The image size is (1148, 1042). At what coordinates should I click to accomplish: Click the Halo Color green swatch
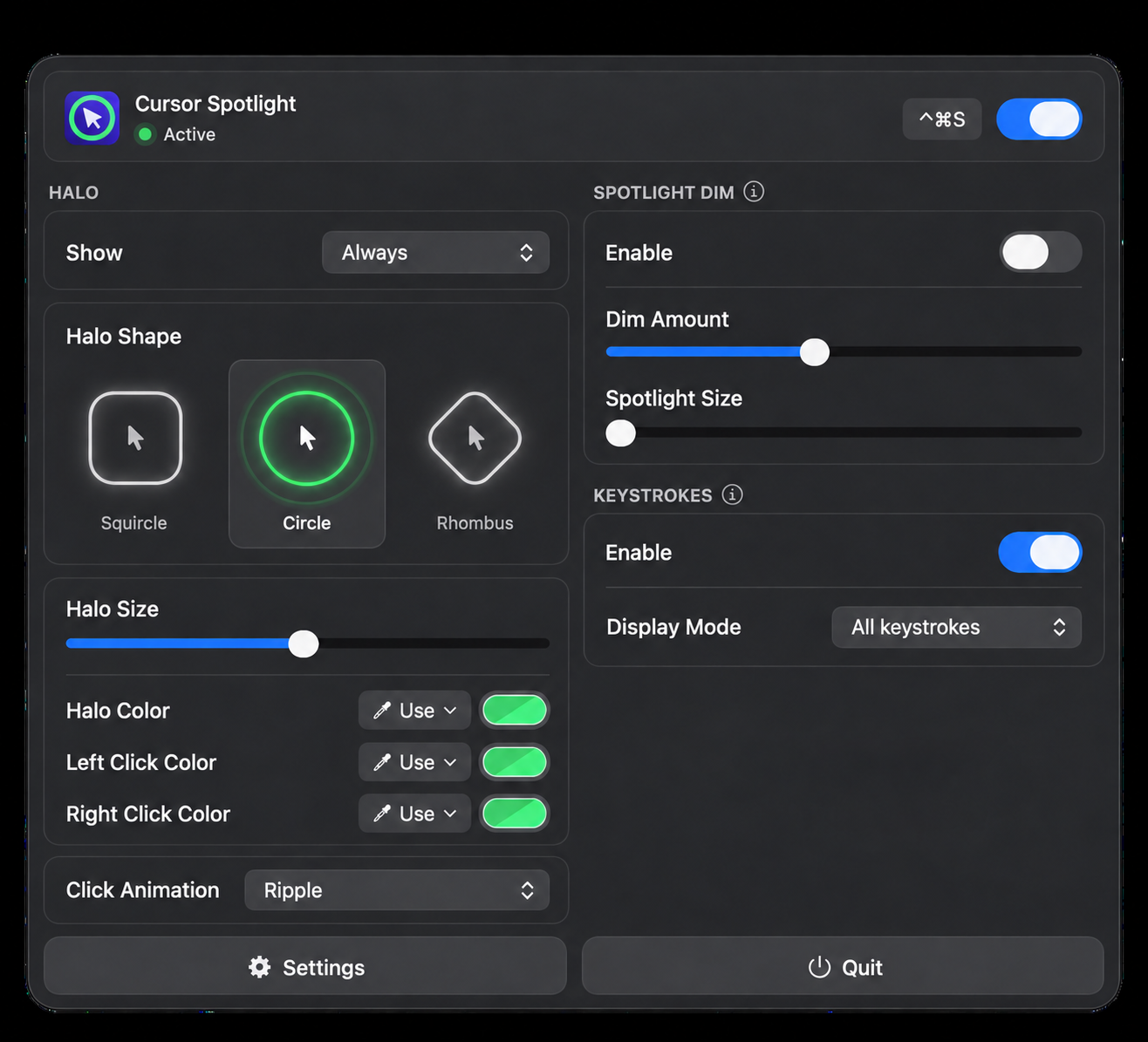click(x=515, y=711)
